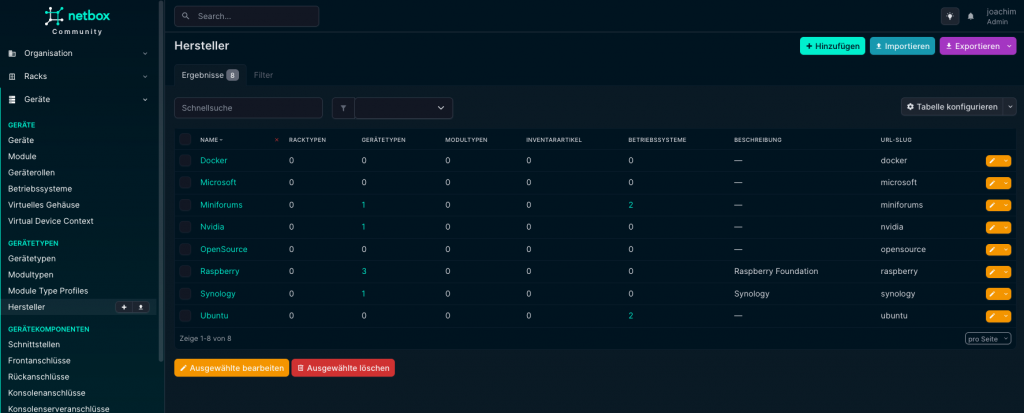Click the Tabelle konfigurieren button

click(952, 107)
